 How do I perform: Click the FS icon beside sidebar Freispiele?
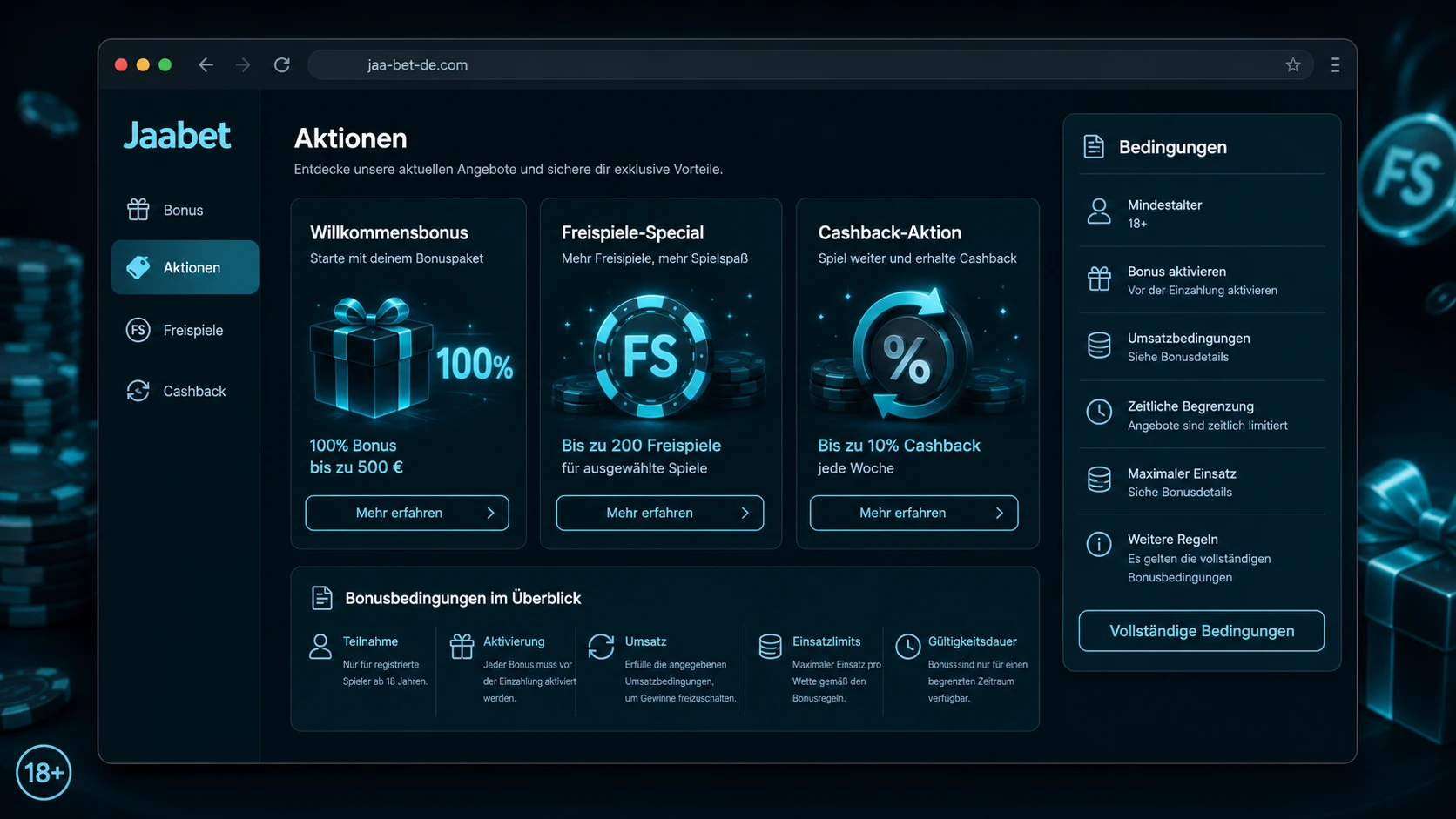pos(138,330)
